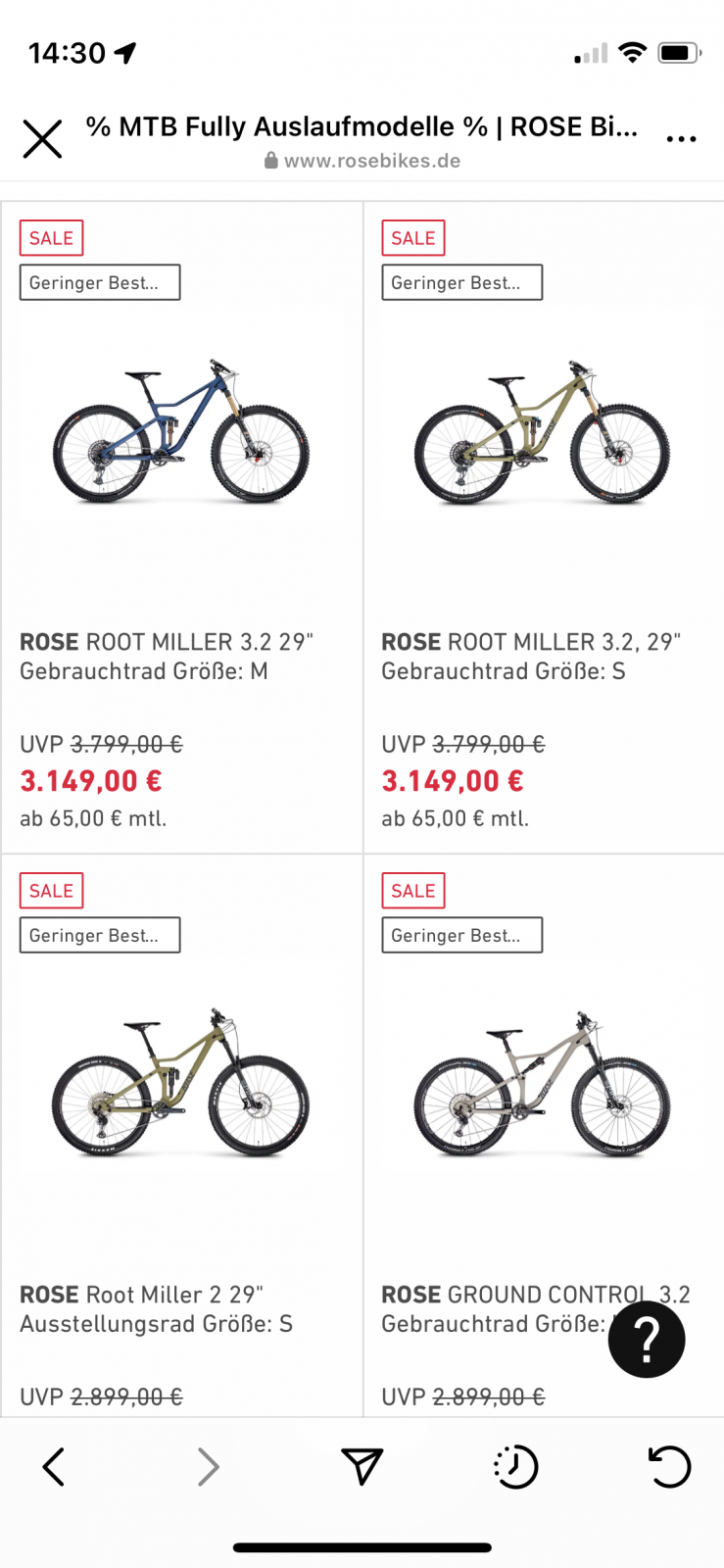Share page via paper plane icon

[362, 1466]
